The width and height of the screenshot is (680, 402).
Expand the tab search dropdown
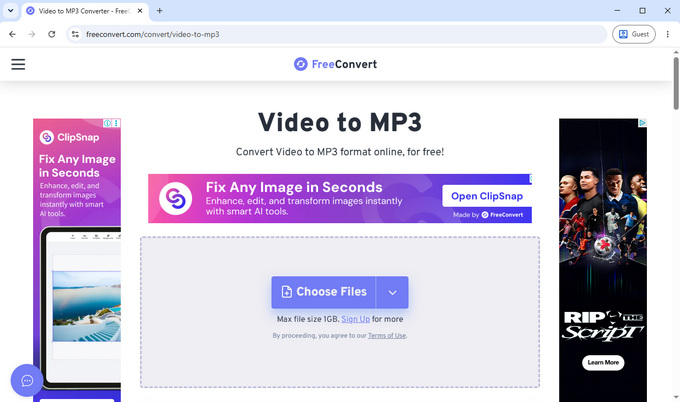(10, 11)
